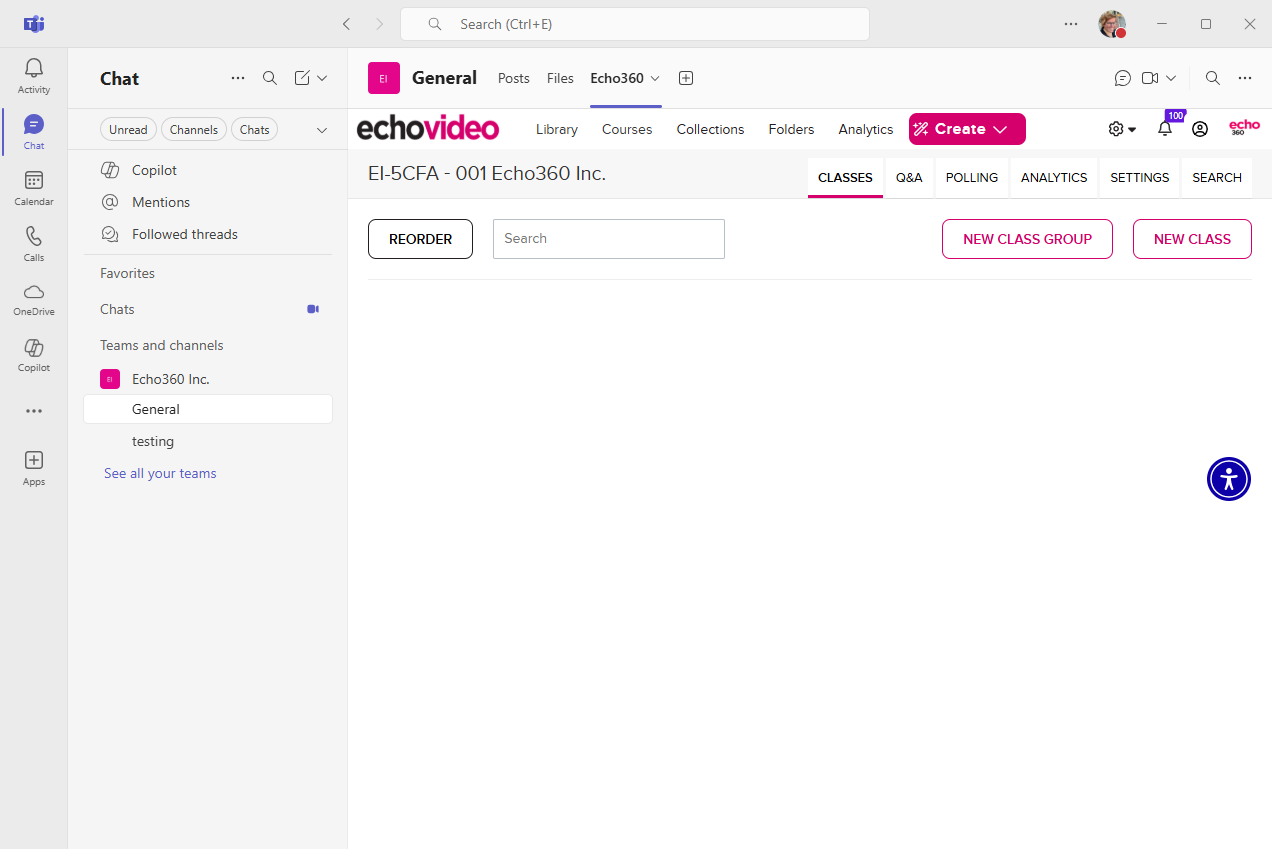Add a new tab with plus icon
This screenshot has width=1272, height=849.
click(x=686, y=78)
